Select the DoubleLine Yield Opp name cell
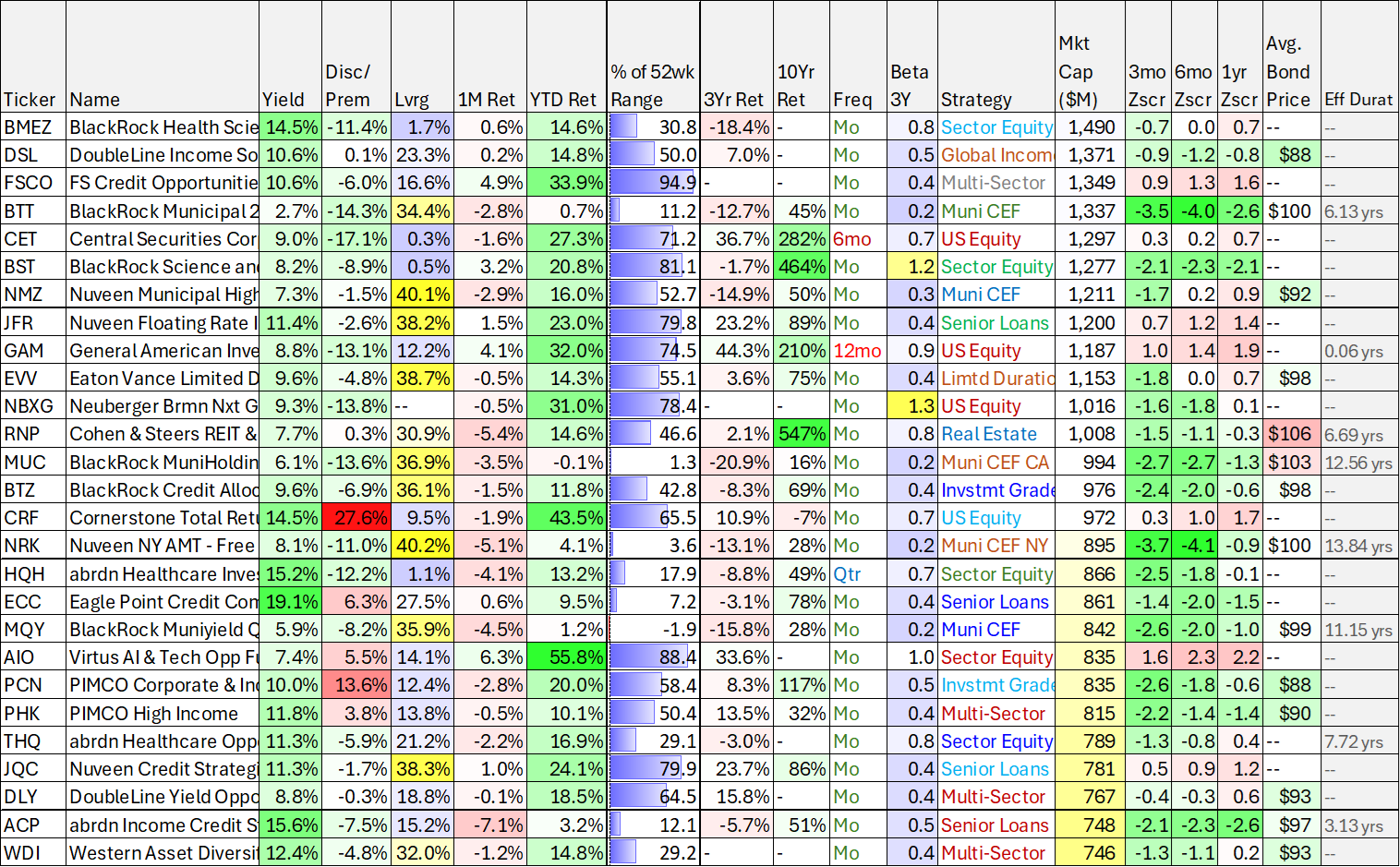 click(x=163, y=797)
